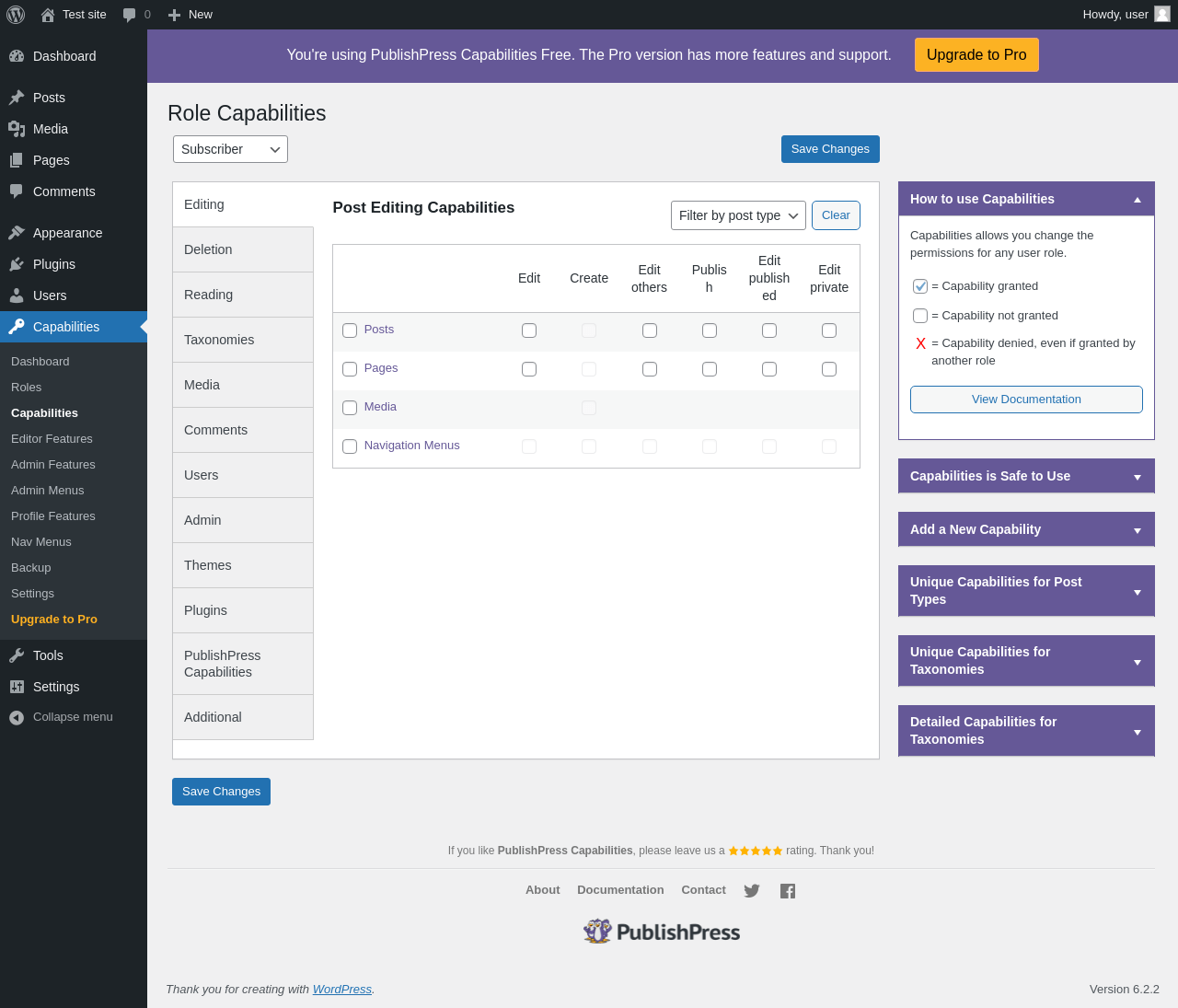Click the top Save Changes button
This screenshot has width=1178, height=1008.
point(830,149)
